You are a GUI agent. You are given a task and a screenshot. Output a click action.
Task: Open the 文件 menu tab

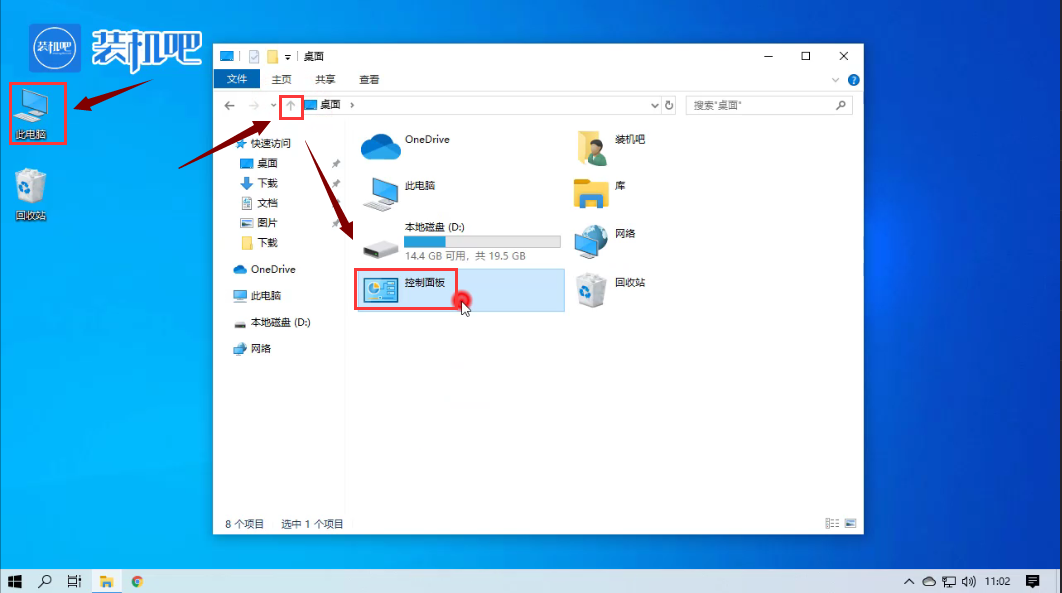click(x=237, y=79)
